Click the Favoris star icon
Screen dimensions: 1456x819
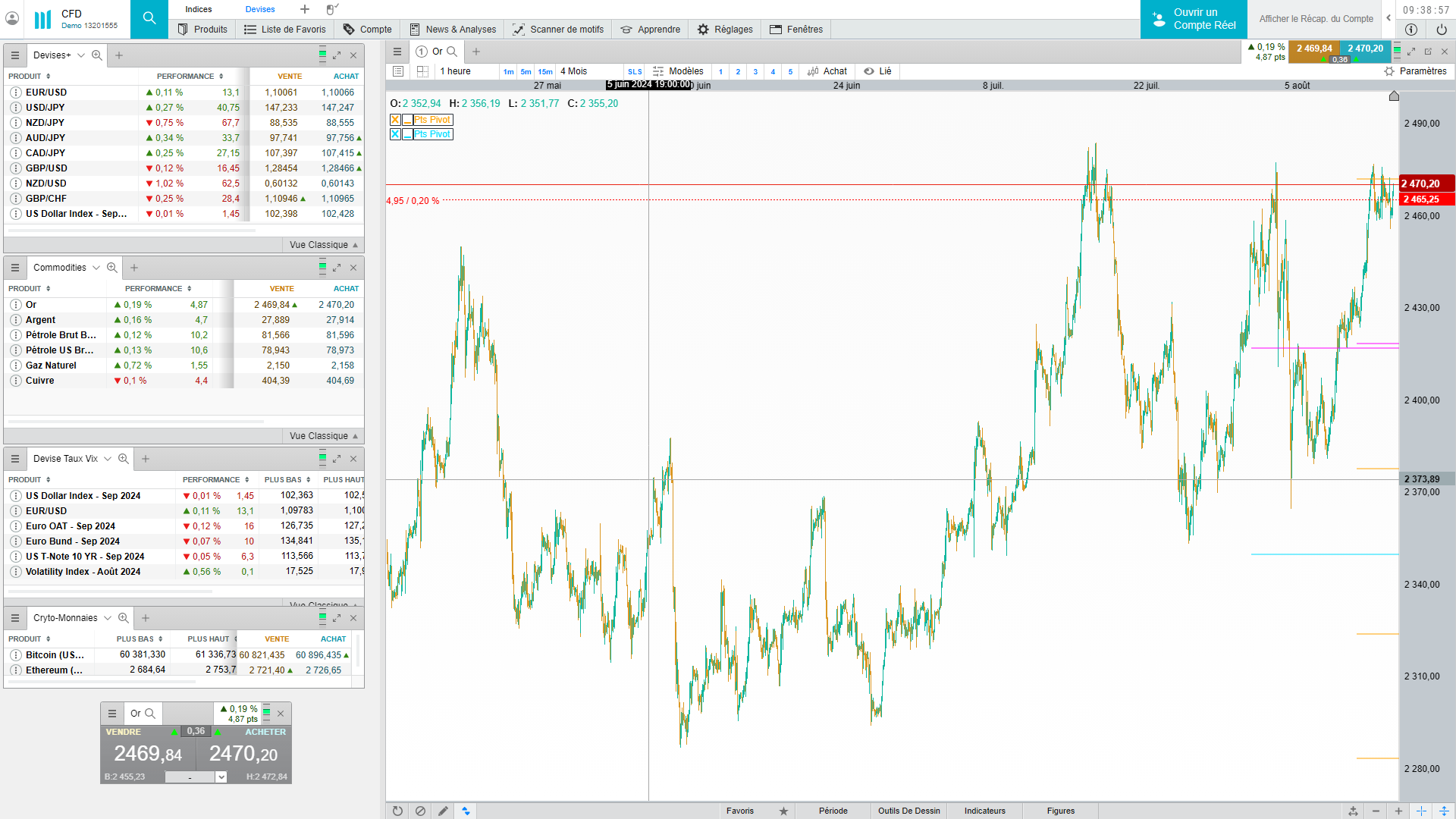point(783,811)
